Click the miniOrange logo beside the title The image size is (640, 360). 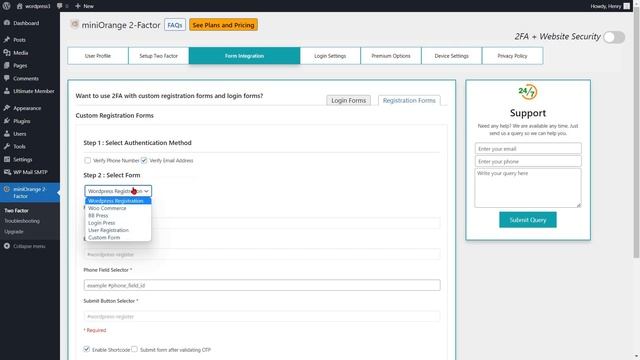74,24
